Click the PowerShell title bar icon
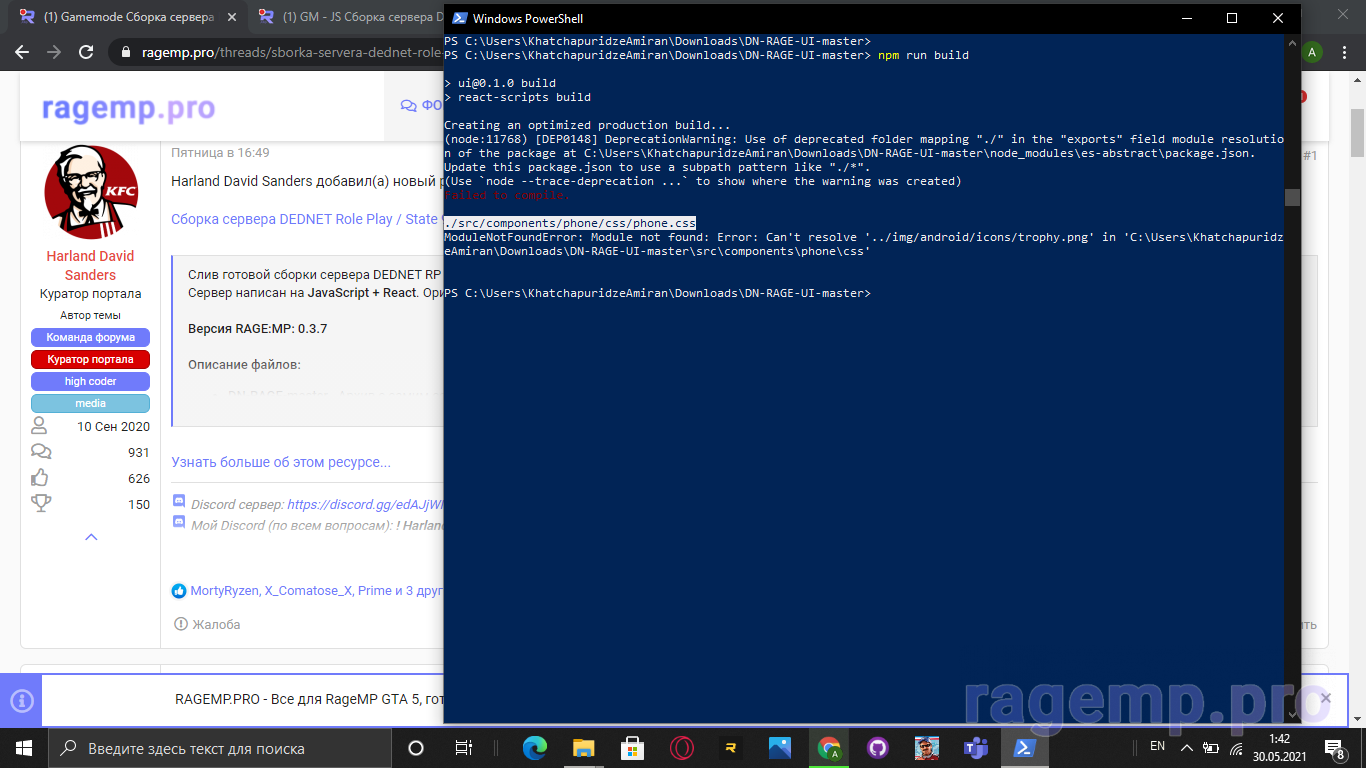The image size is (1366, 768). (x=459, y=18)
